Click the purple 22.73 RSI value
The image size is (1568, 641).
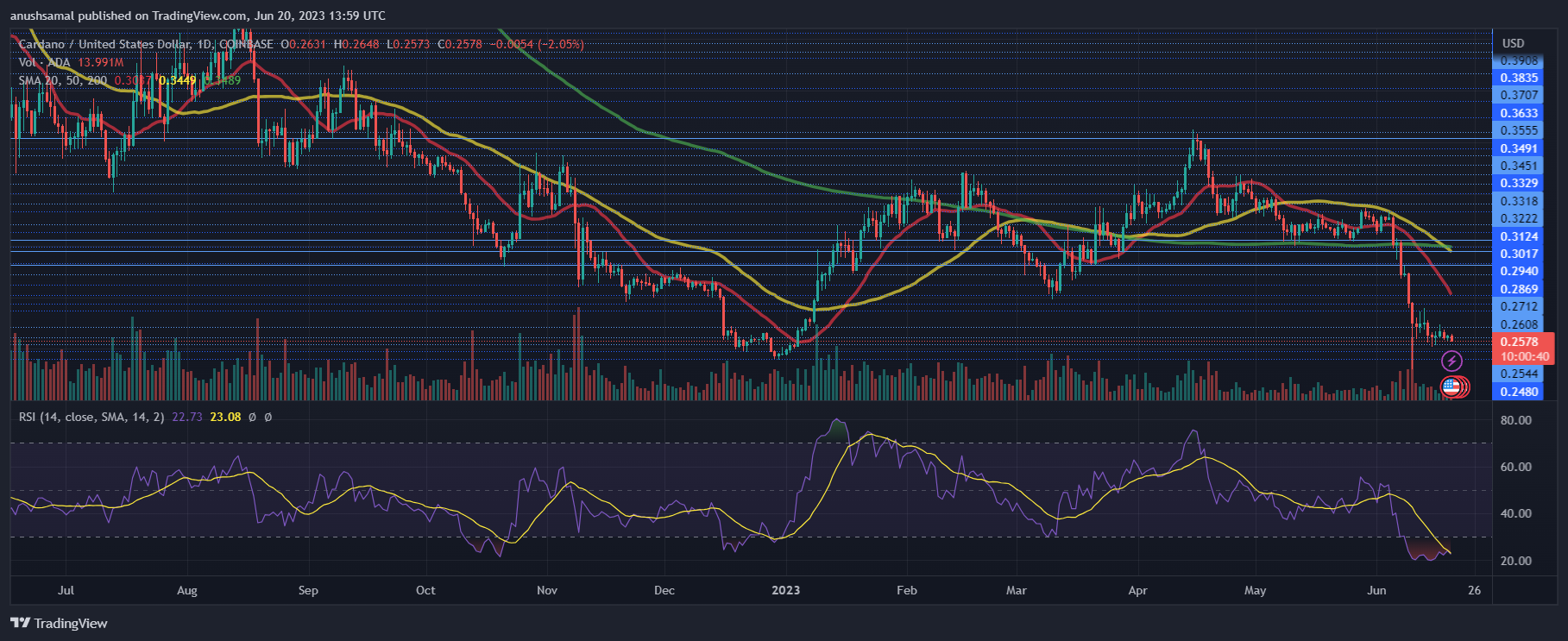pos(187,417)
